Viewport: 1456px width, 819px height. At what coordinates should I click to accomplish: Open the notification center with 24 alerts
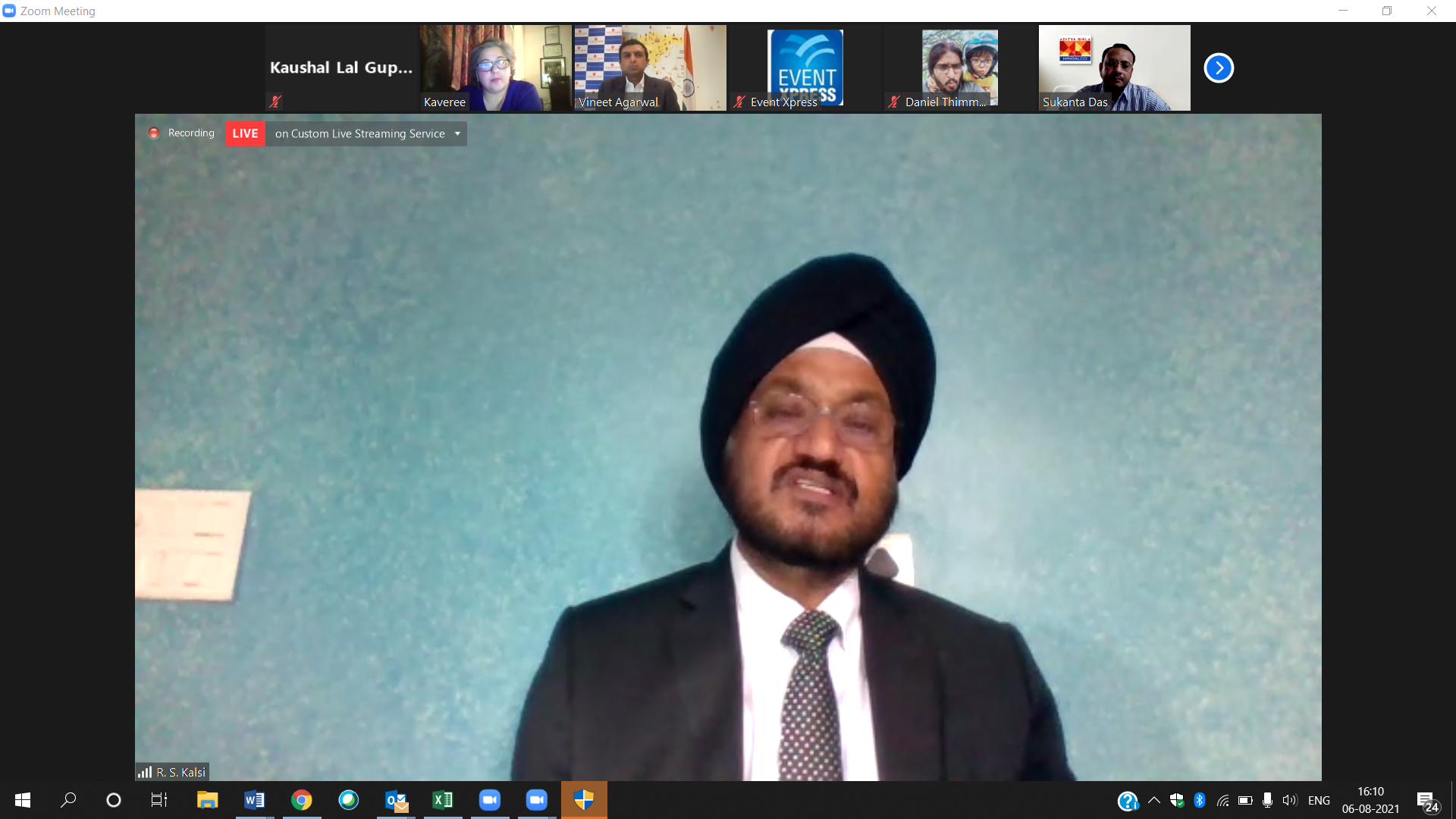[1427, 802]
